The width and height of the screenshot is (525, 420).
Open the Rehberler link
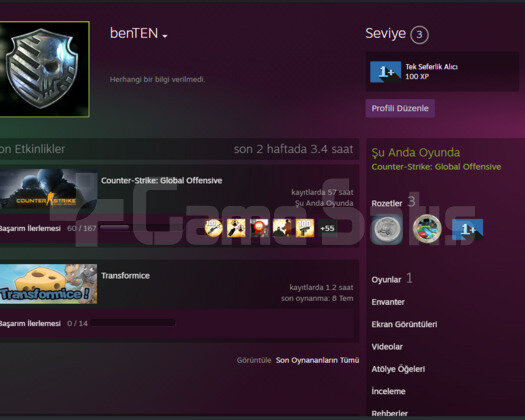pos(389,413)
